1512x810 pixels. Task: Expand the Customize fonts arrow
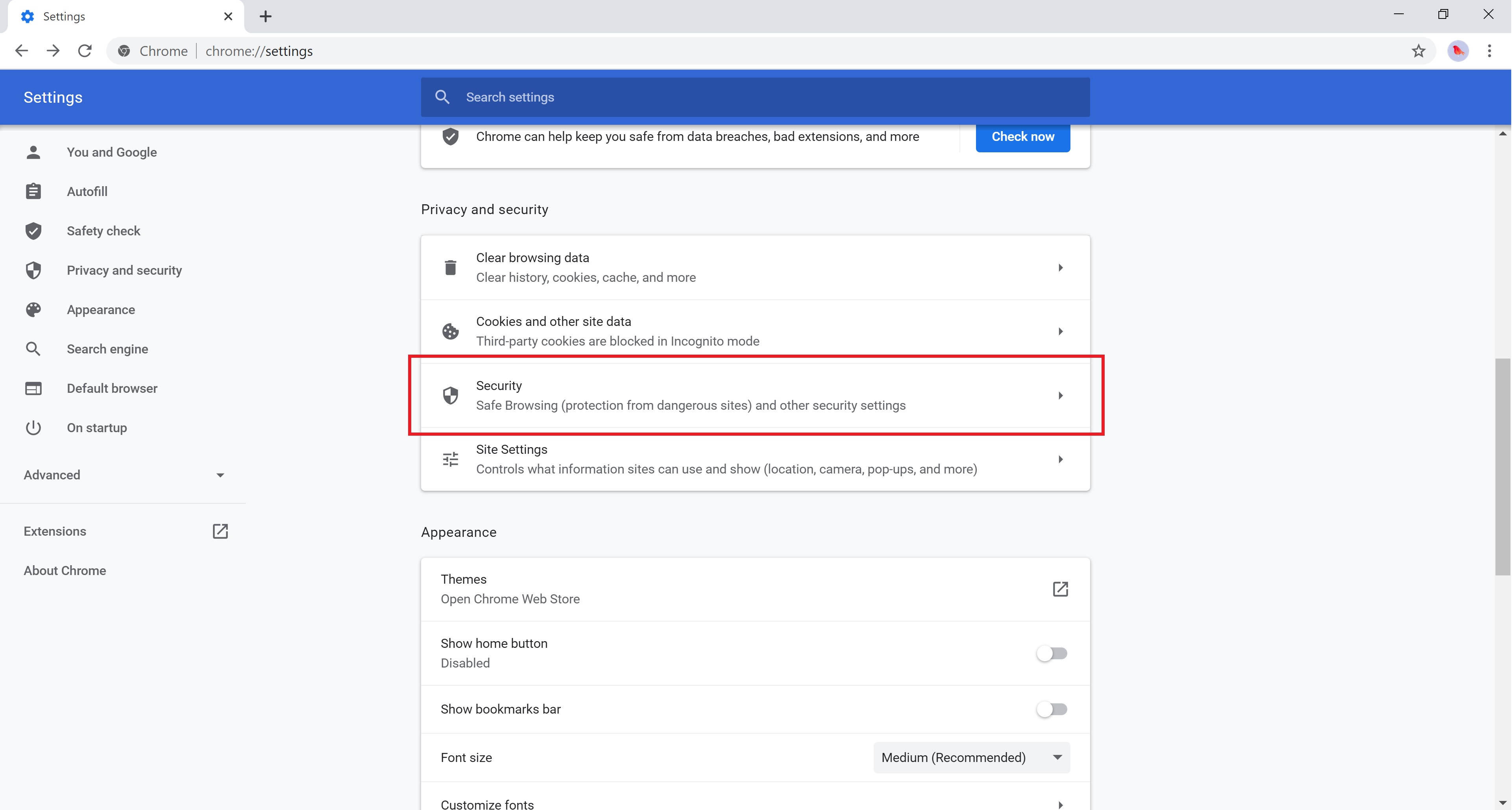(x=1060, y=805)
